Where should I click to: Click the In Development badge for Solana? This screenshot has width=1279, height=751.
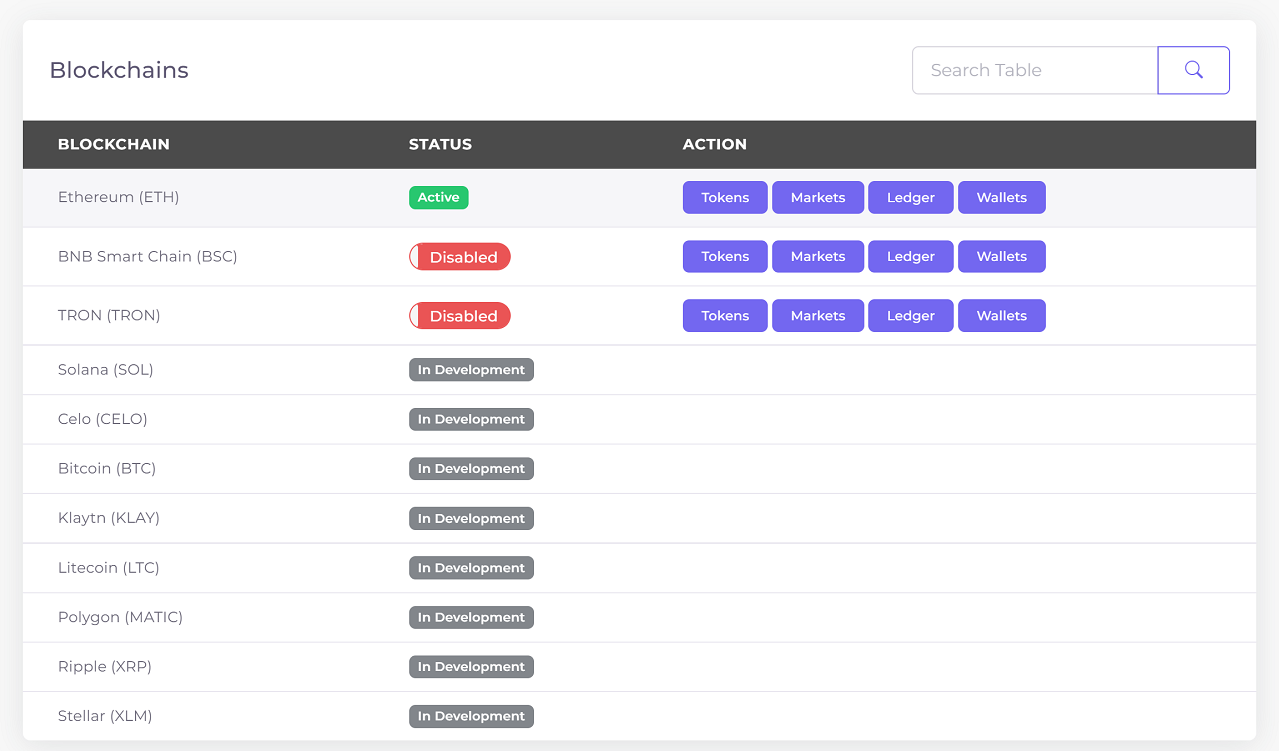click(x=471, y=370)
